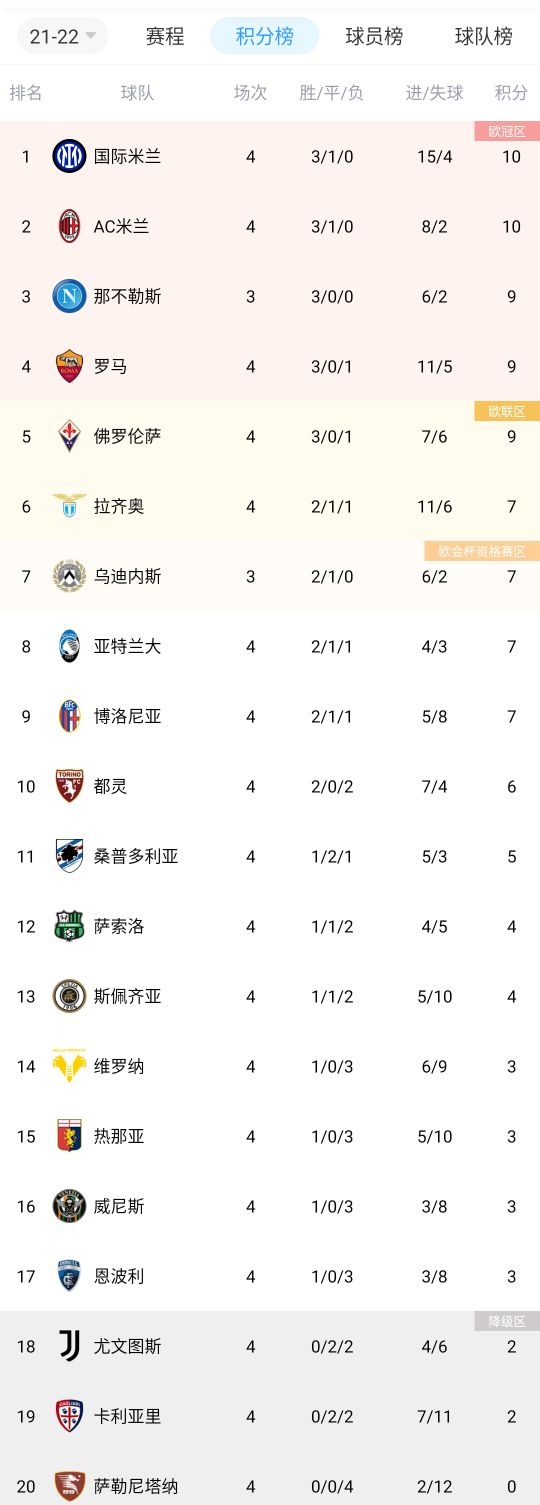Switch to the 赛程 tab
The height and width of the screenshot is (1505, 540).
[x=165, y=37]
